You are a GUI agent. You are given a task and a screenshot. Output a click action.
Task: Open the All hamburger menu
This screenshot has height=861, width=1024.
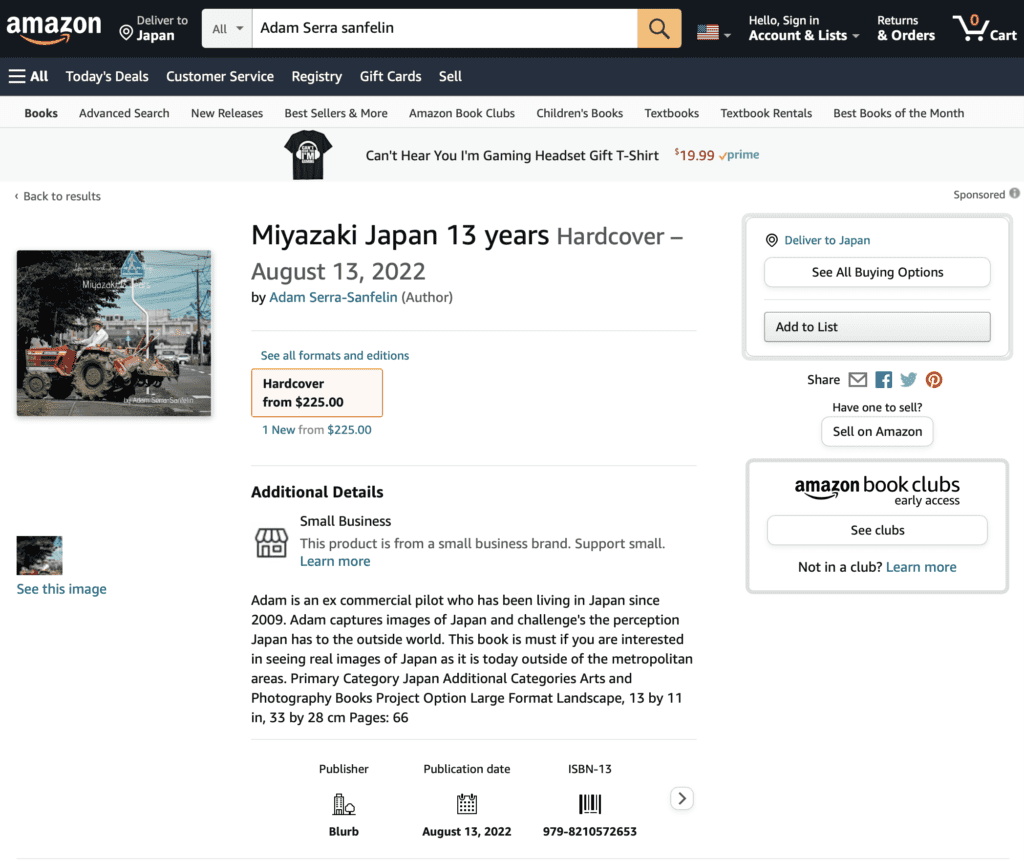(28, 76)
